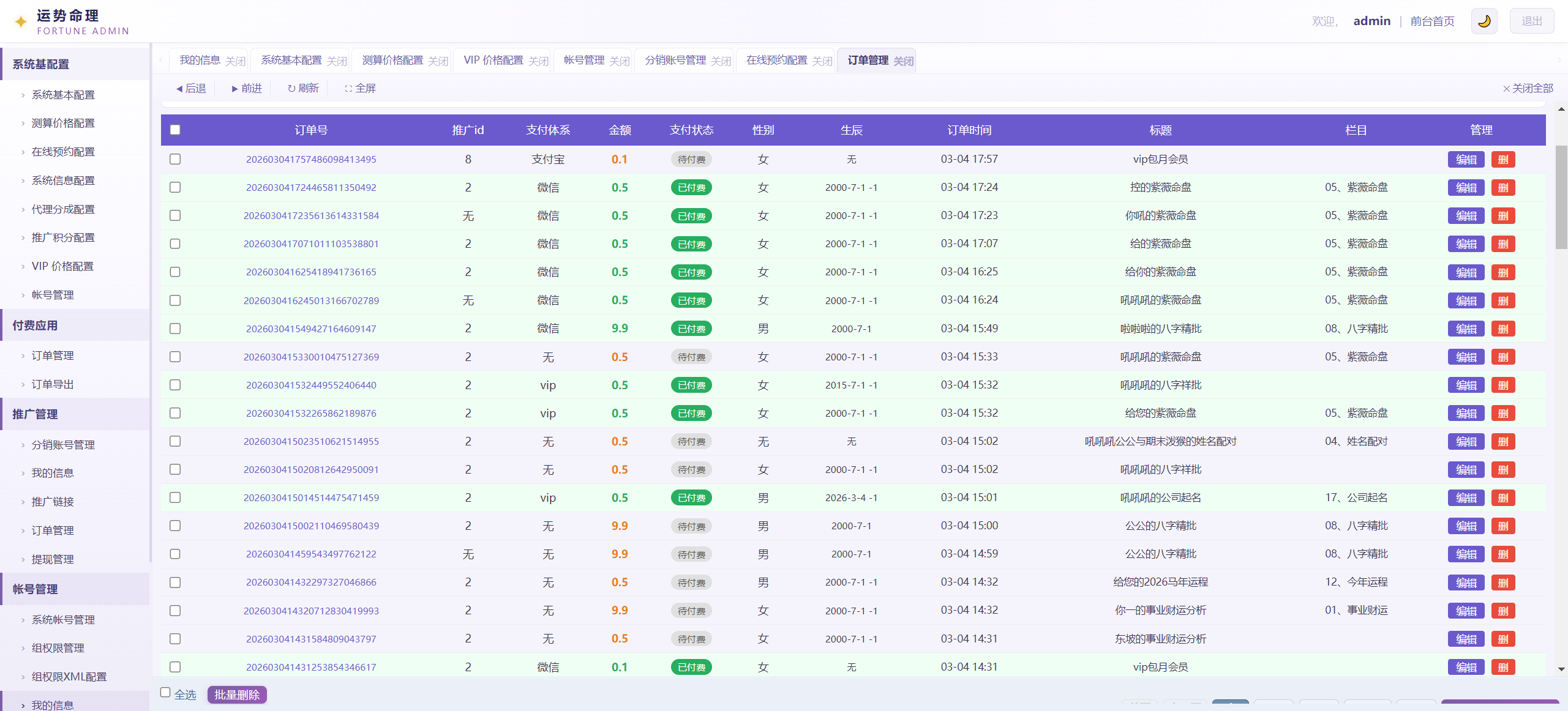Check the 全选 checkbox at bottom

coord(165,693)
